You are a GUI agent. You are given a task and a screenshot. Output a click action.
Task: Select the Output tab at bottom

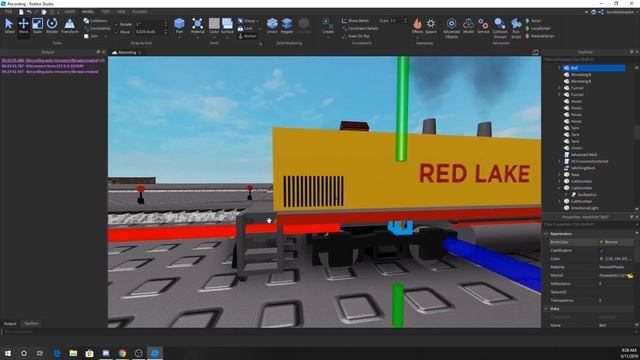[10, 323]
